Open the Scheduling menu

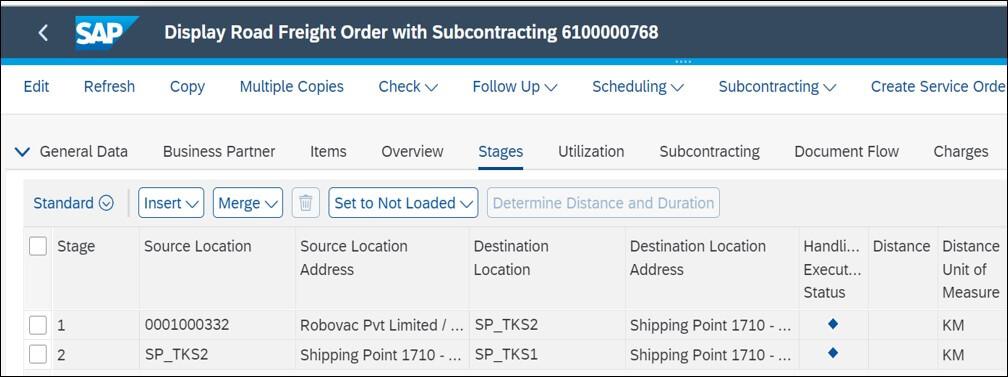click(638, 87)
